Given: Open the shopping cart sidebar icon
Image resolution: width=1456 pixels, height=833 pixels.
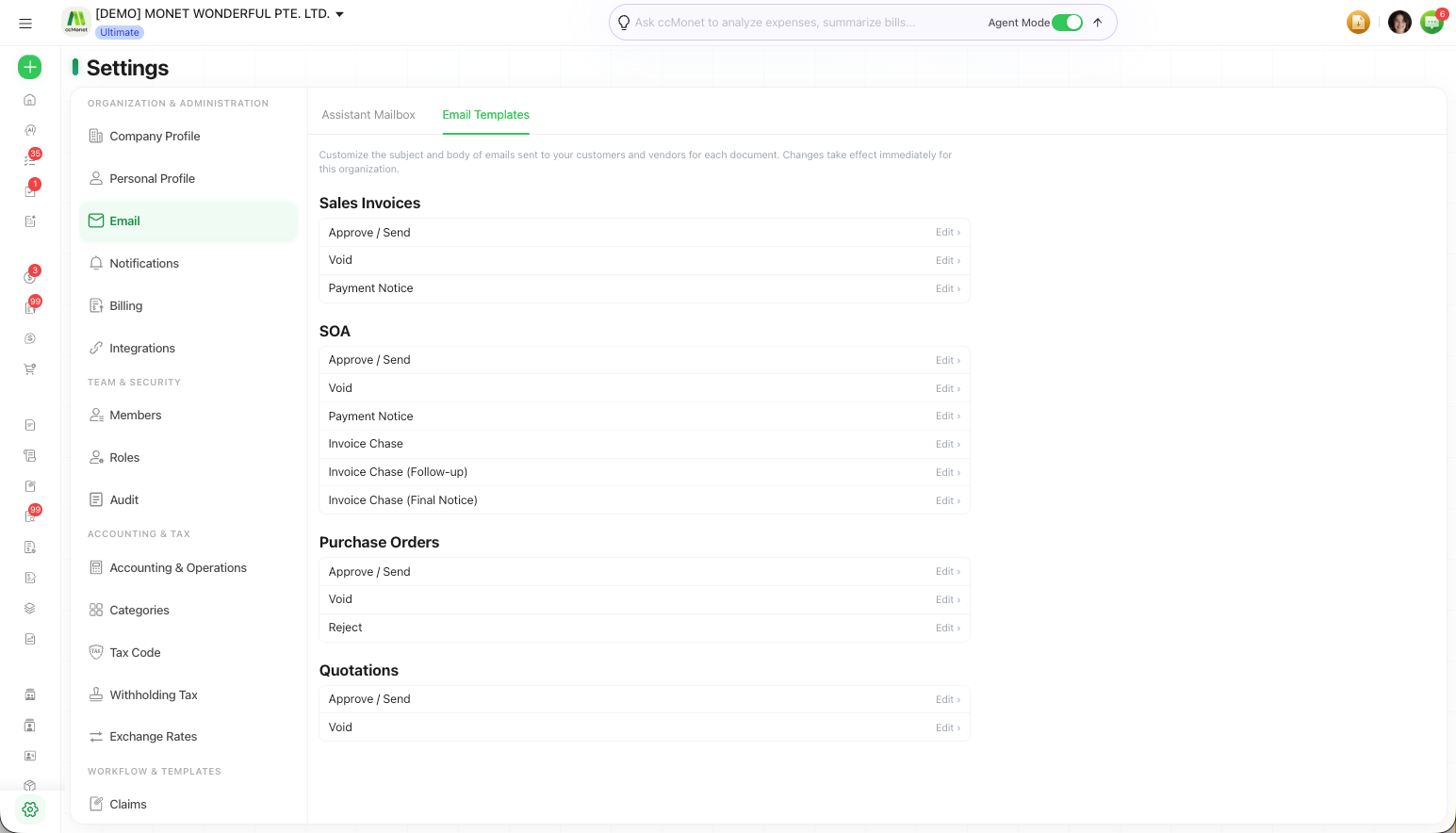Looking at the screenshot, I should click(x=30, y=369).
